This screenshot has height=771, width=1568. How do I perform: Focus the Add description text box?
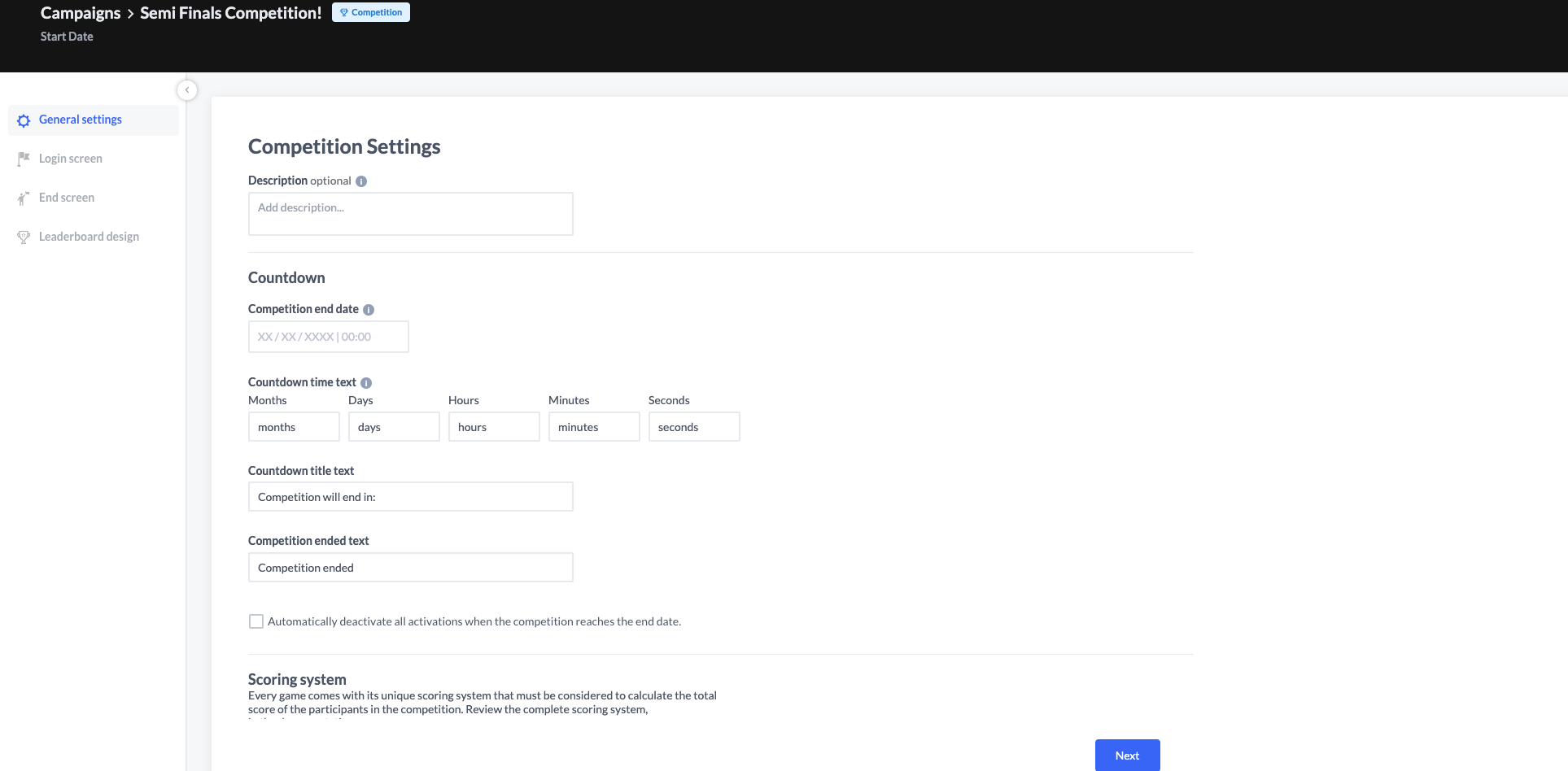coord(410,214)
